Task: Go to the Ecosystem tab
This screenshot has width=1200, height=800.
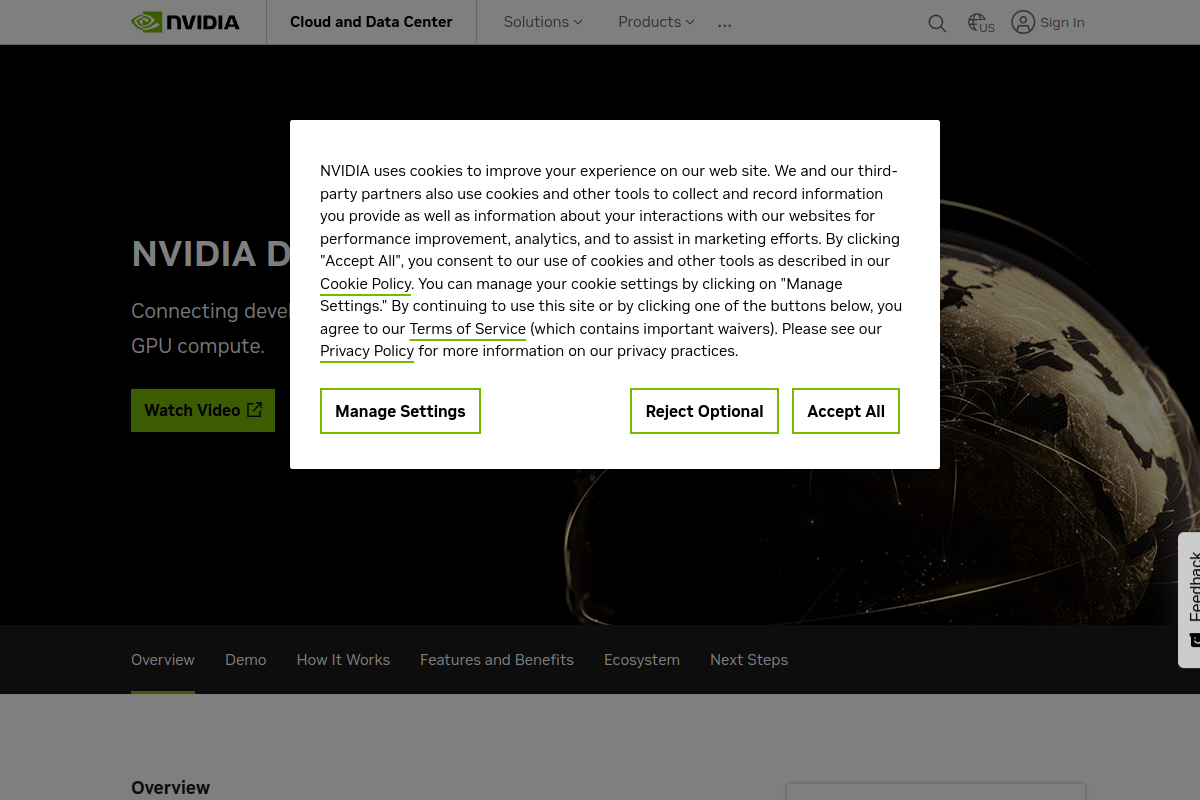Action: [x=642, y=660]
